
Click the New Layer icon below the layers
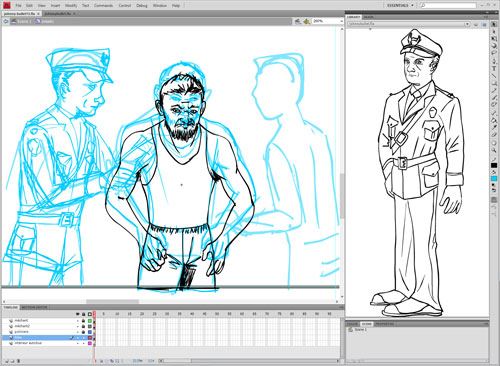pos(7,361)
